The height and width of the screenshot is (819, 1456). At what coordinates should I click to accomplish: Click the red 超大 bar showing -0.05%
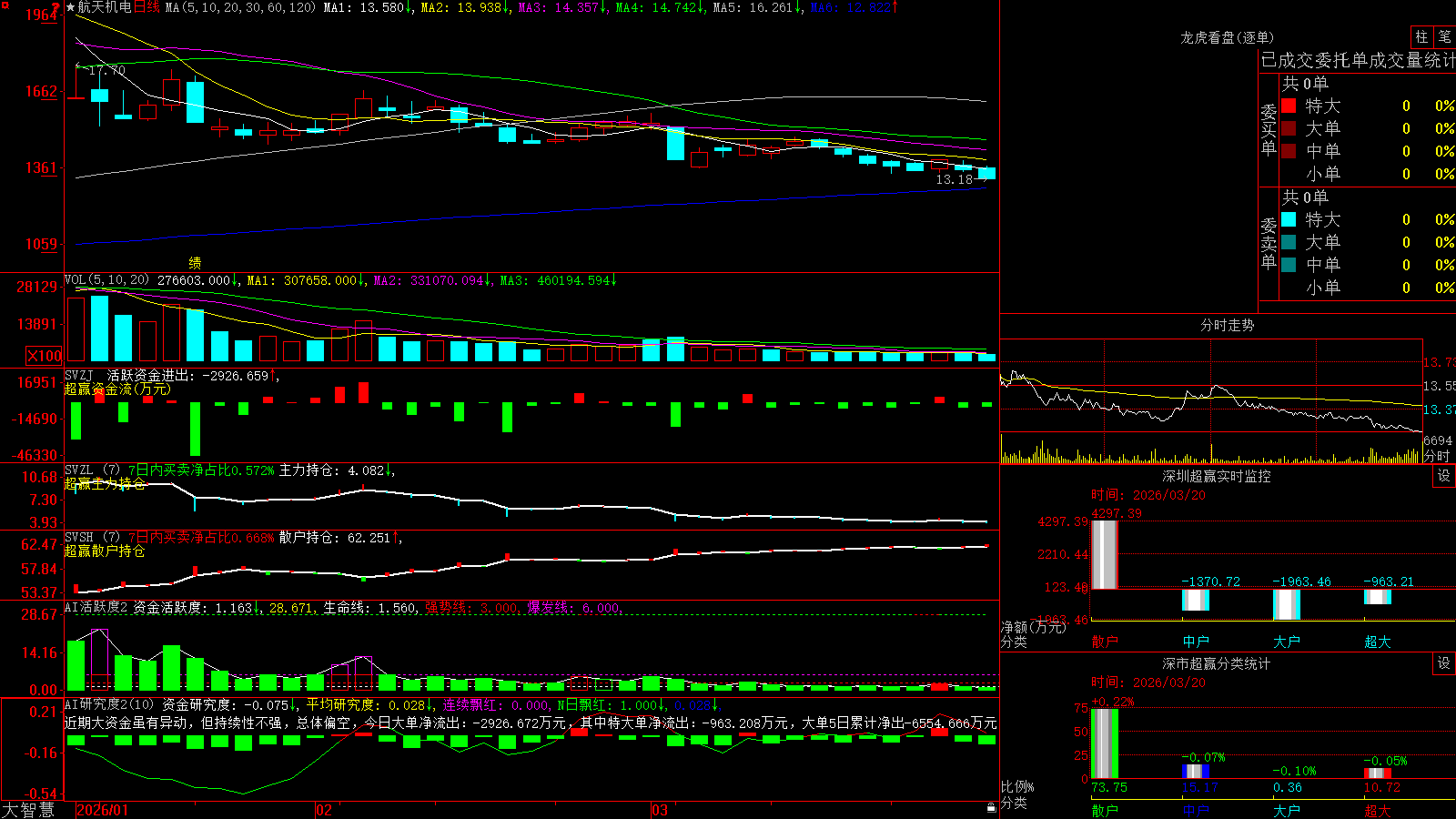(x=1378, y=773)
